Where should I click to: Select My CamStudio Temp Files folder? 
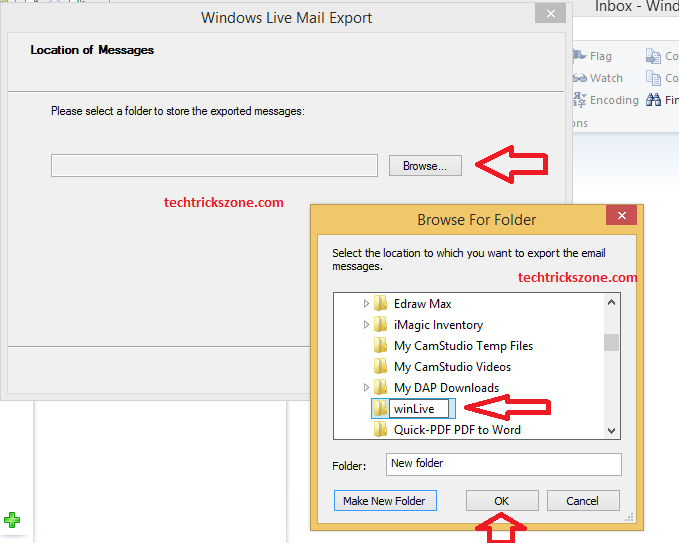pos(463,346)
